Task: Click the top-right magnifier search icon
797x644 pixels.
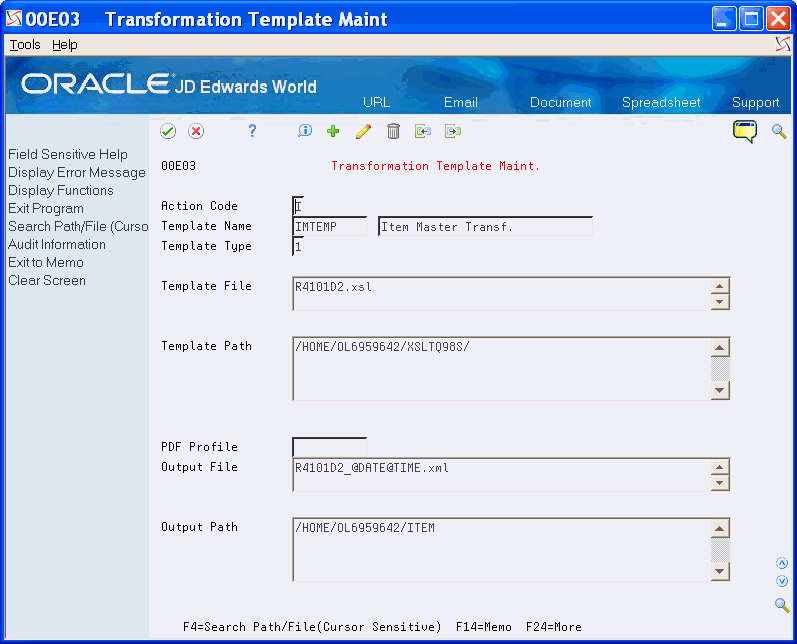Action: click(779, 131)
